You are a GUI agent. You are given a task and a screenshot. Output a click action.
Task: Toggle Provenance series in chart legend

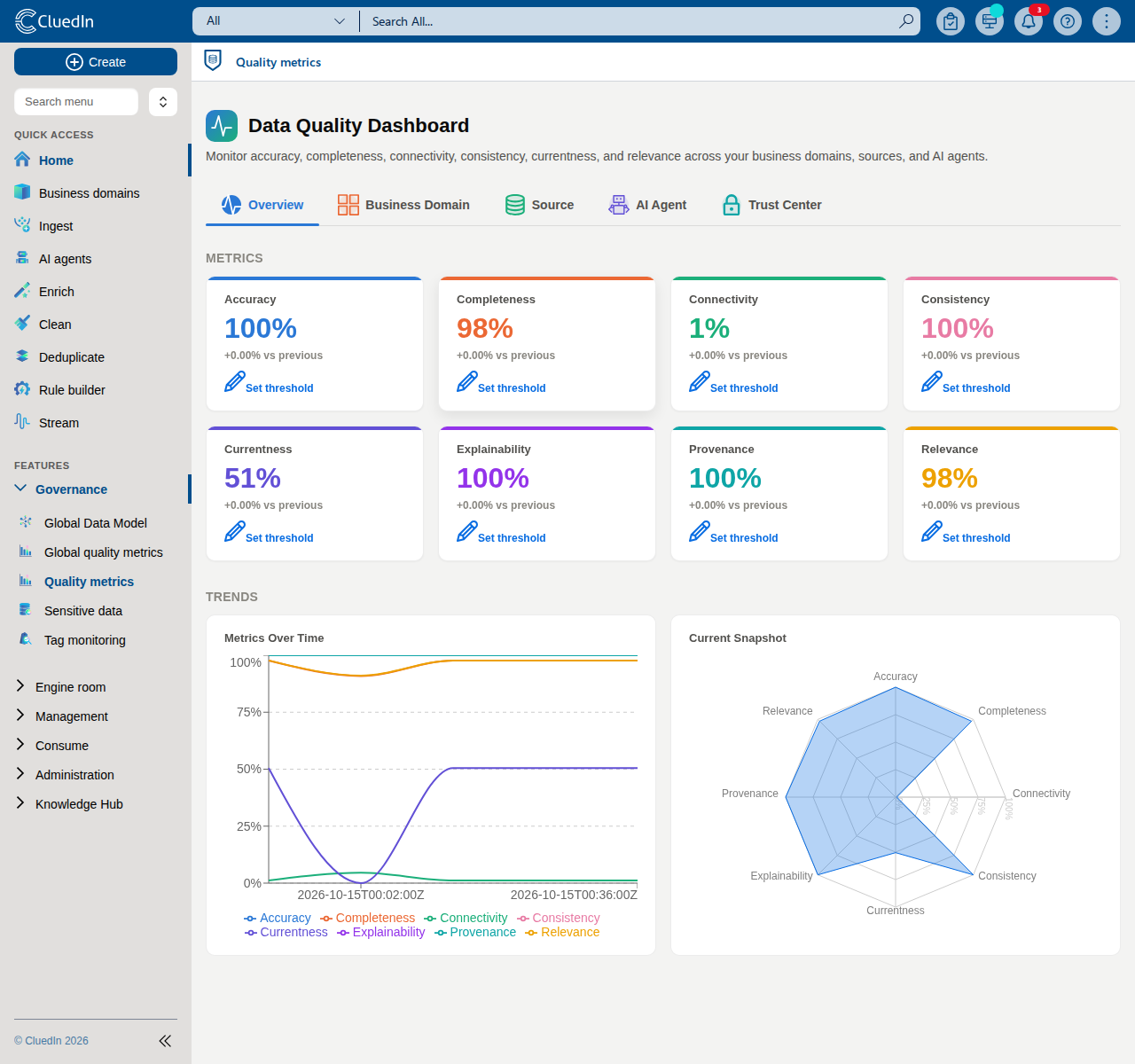coord(475,932)
